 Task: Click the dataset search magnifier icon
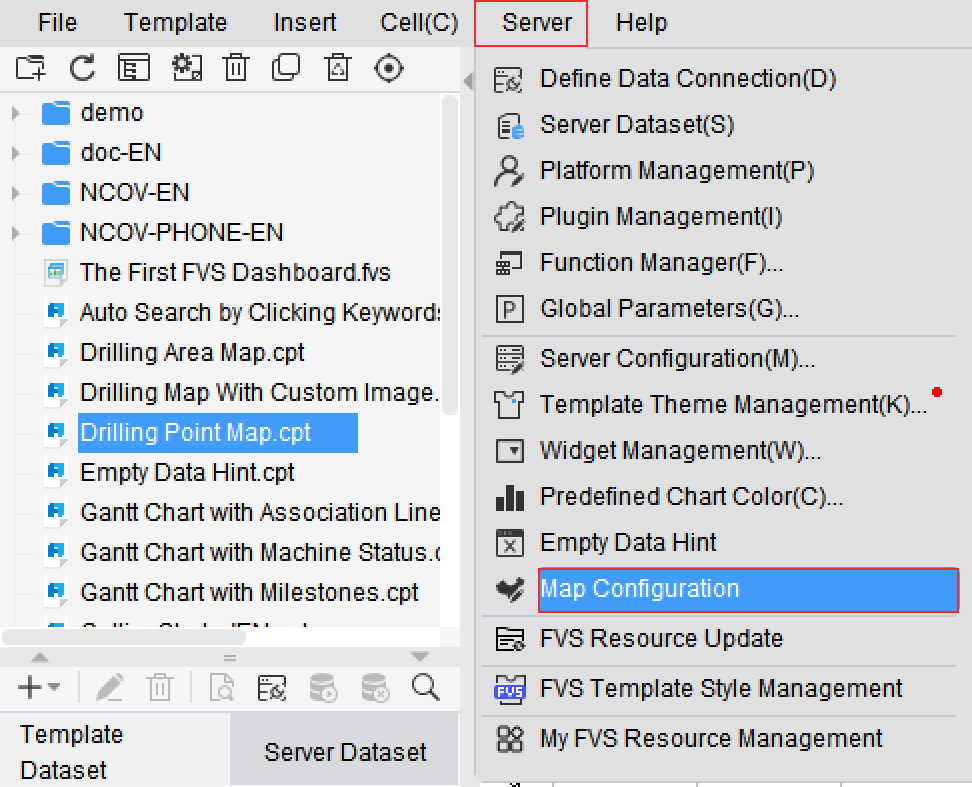(426, 687)
